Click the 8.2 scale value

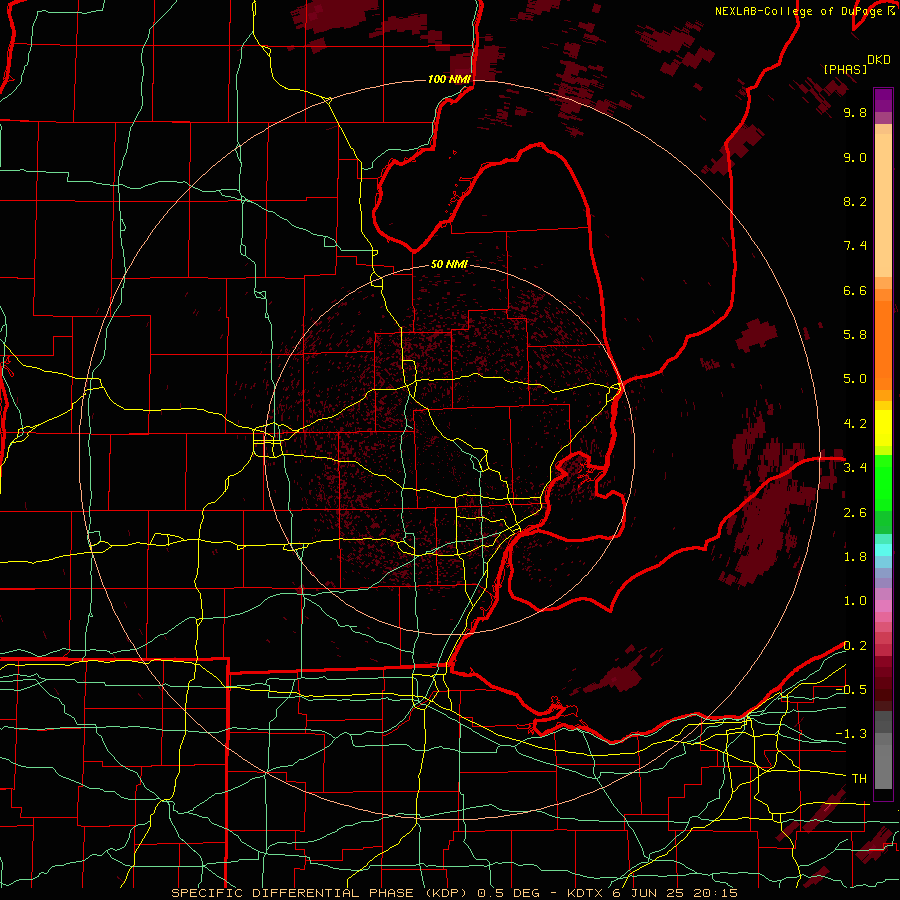[855, 202]
